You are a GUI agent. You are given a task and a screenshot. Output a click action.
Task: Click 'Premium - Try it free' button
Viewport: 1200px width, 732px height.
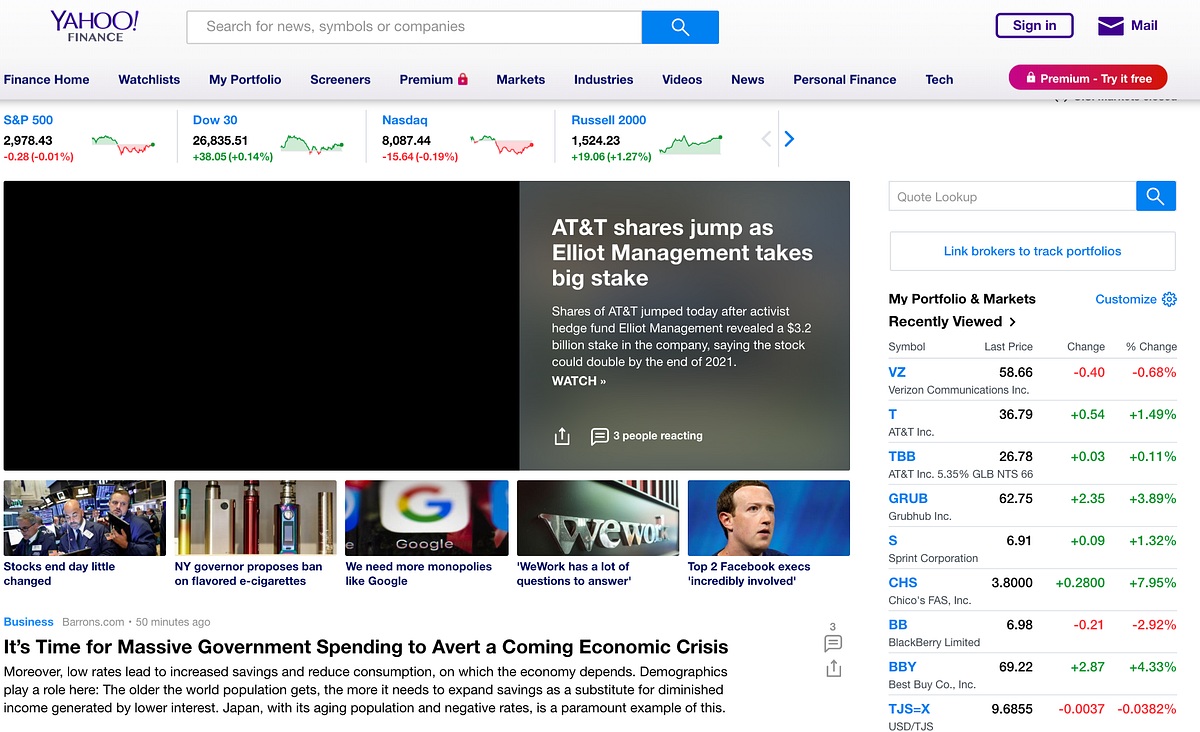1088,78
